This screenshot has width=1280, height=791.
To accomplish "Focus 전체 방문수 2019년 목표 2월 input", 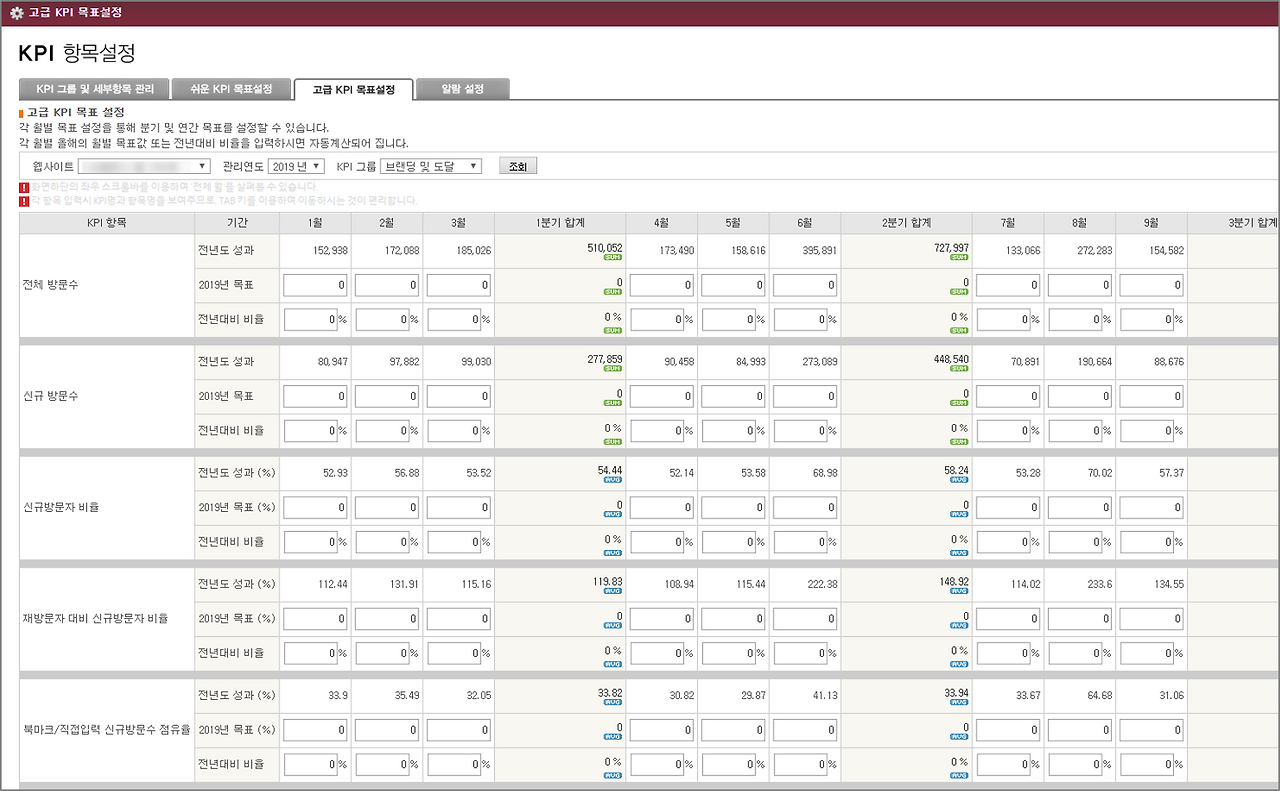I will (x=388, y=286).
